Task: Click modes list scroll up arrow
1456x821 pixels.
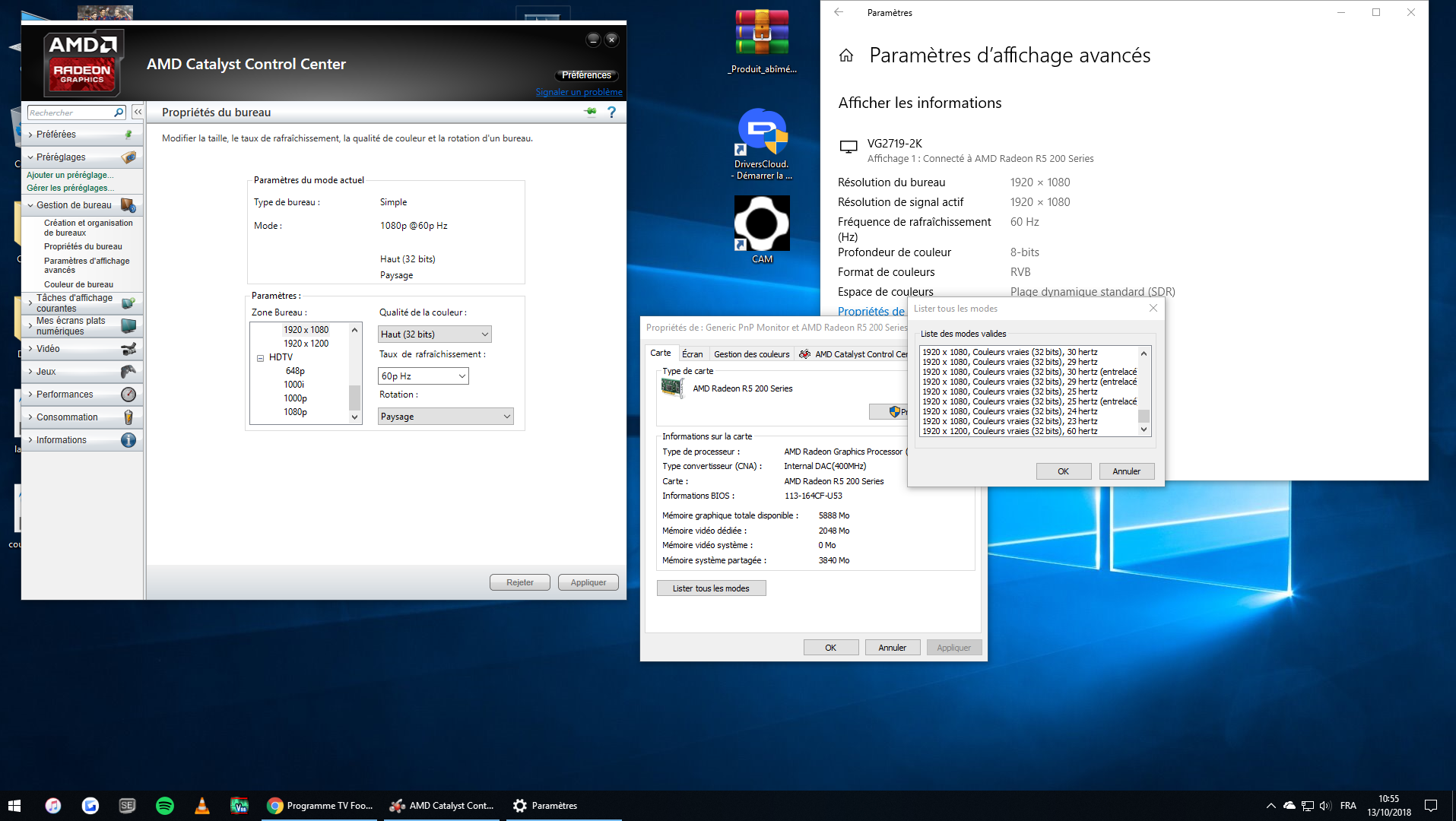Action: [1144, 353]
